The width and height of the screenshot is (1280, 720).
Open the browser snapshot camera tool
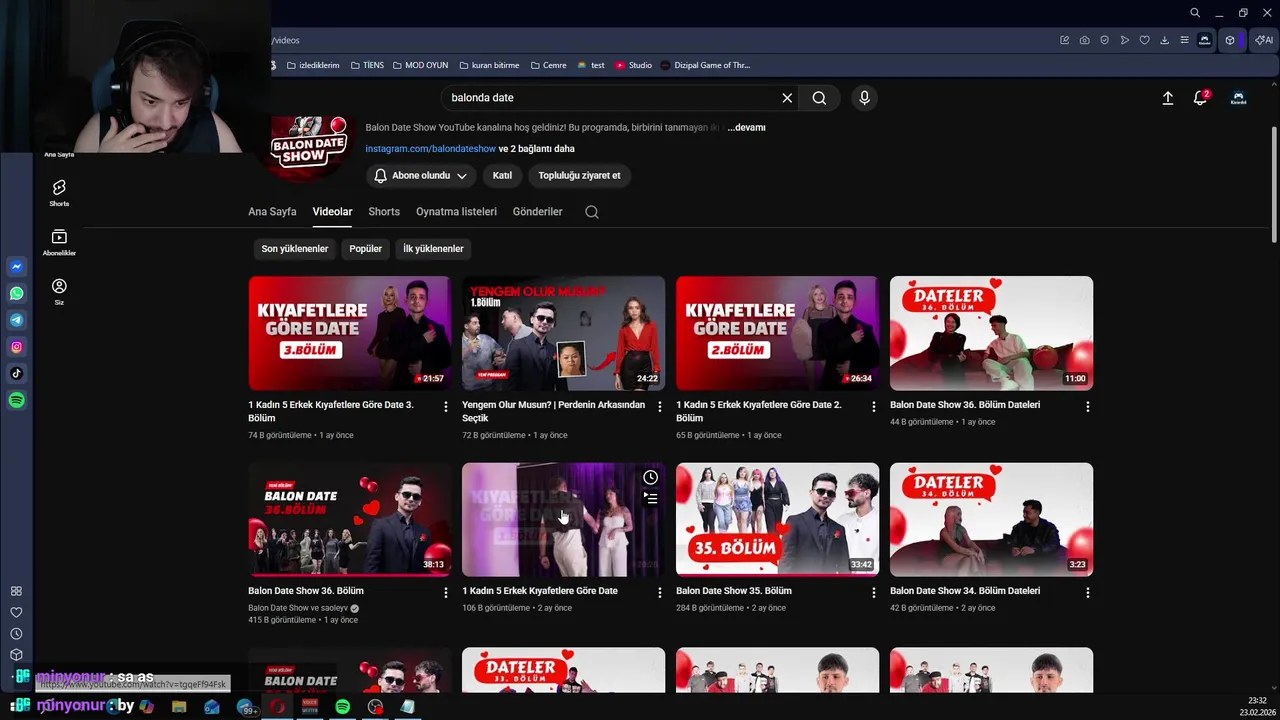point(1084,40)
